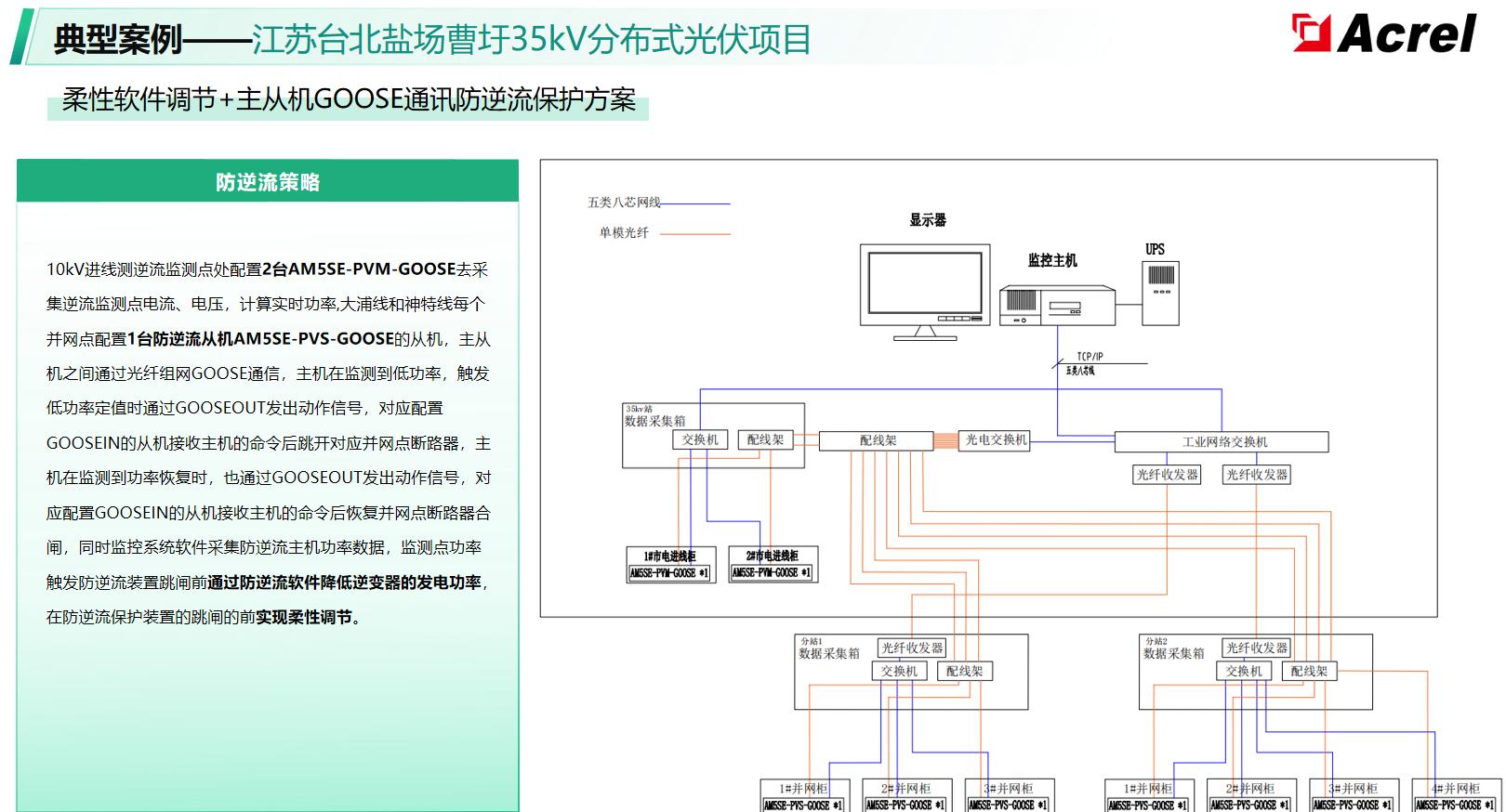The image size is (1506, 812).
Task: Select the 监控主机 label
Action: coord(1052,261)
